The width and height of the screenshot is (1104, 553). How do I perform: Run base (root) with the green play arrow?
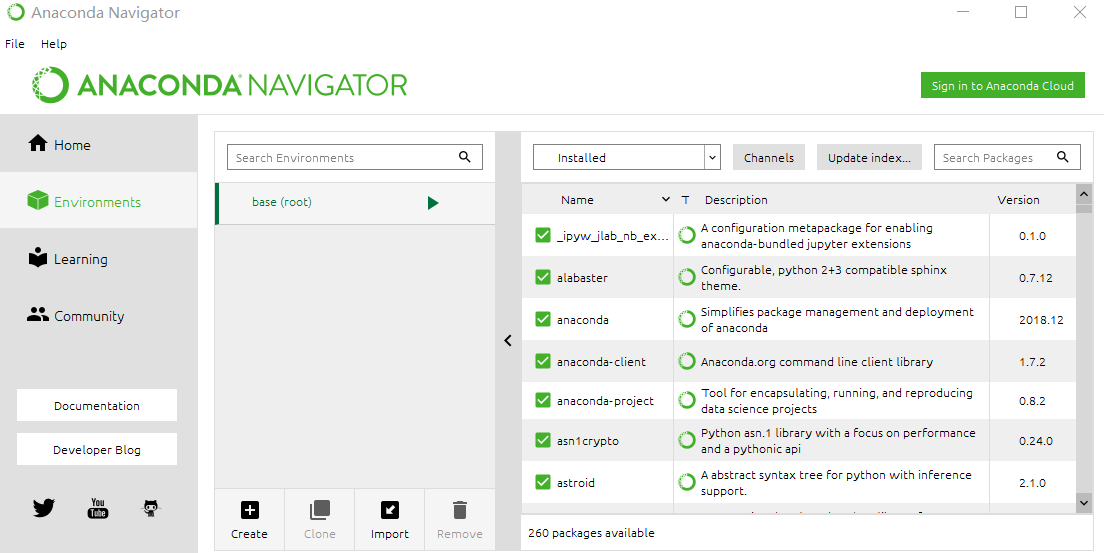point(433,203)
